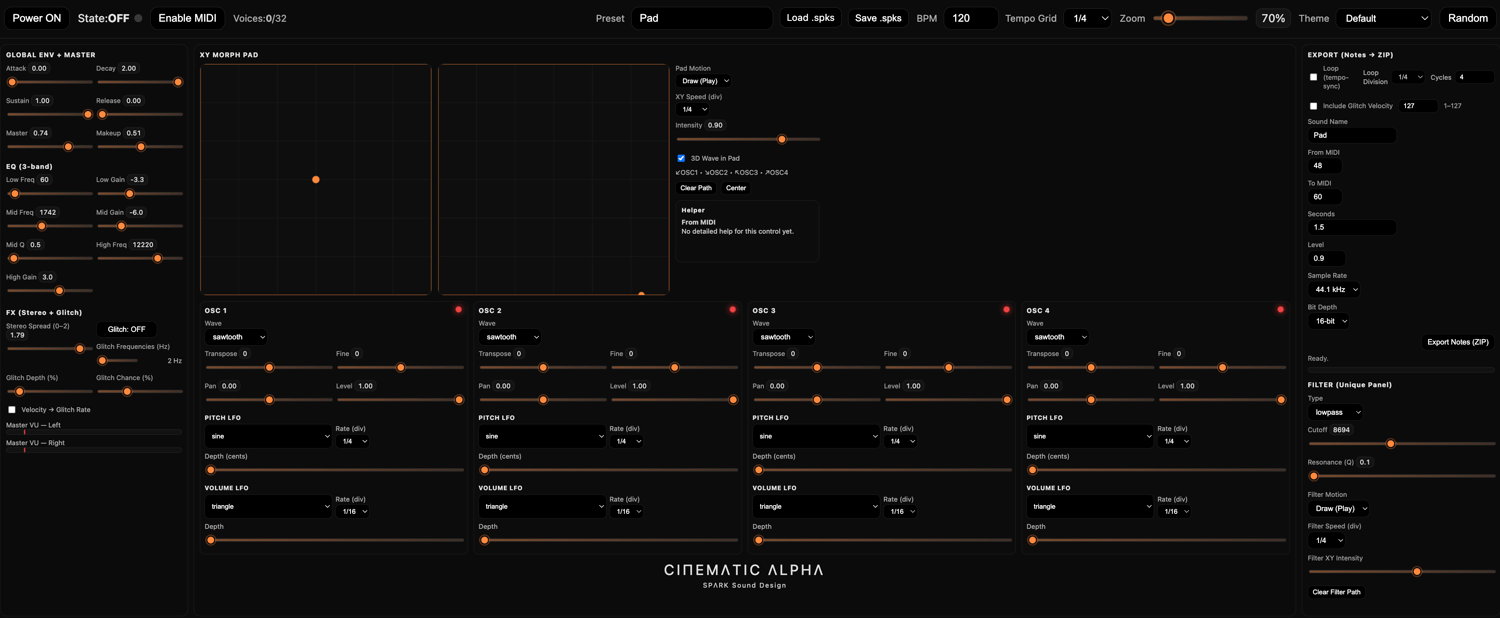Click the Seconds field showing 1.5

pos(1351,227)
